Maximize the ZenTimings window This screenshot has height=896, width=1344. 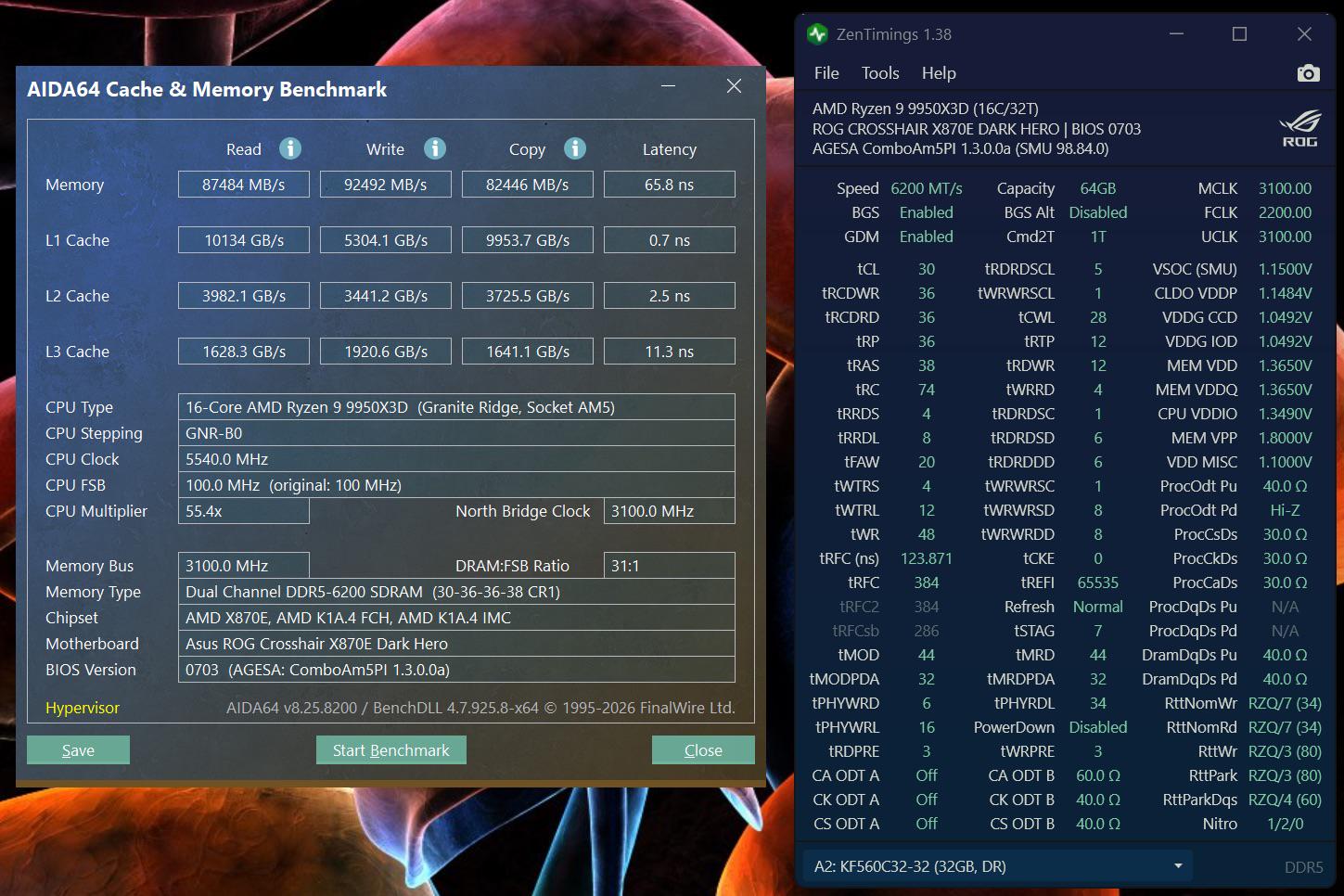[1239, 34]
